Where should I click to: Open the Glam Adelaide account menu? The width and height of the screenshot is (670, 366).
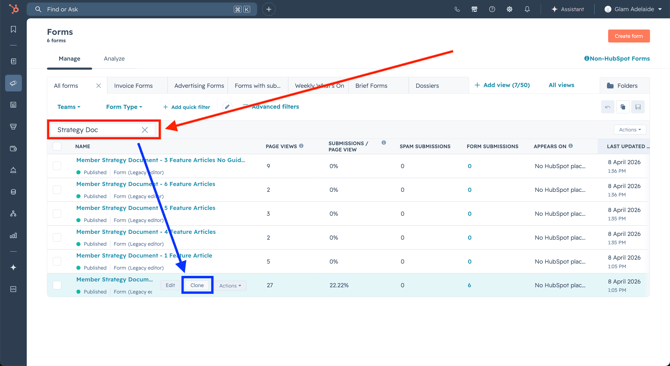[633, 9]
